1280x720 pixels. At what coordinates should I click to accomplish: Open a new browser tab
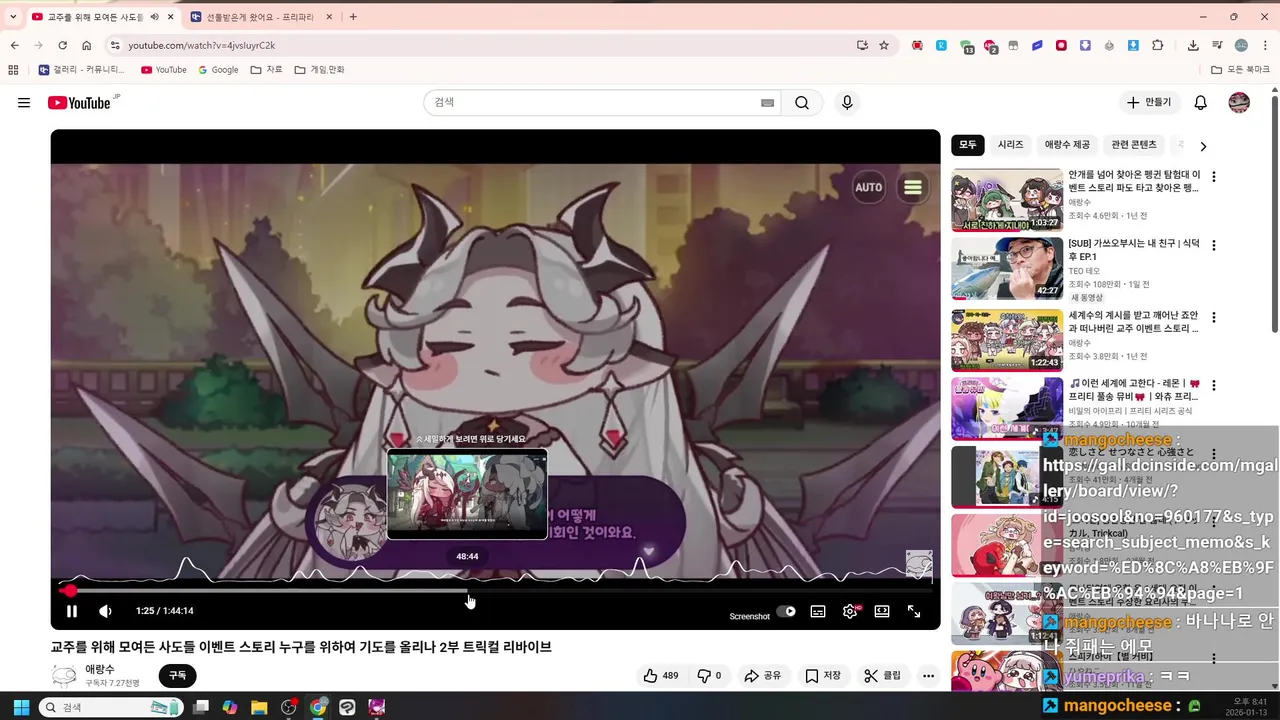click(x=353, y=17)
